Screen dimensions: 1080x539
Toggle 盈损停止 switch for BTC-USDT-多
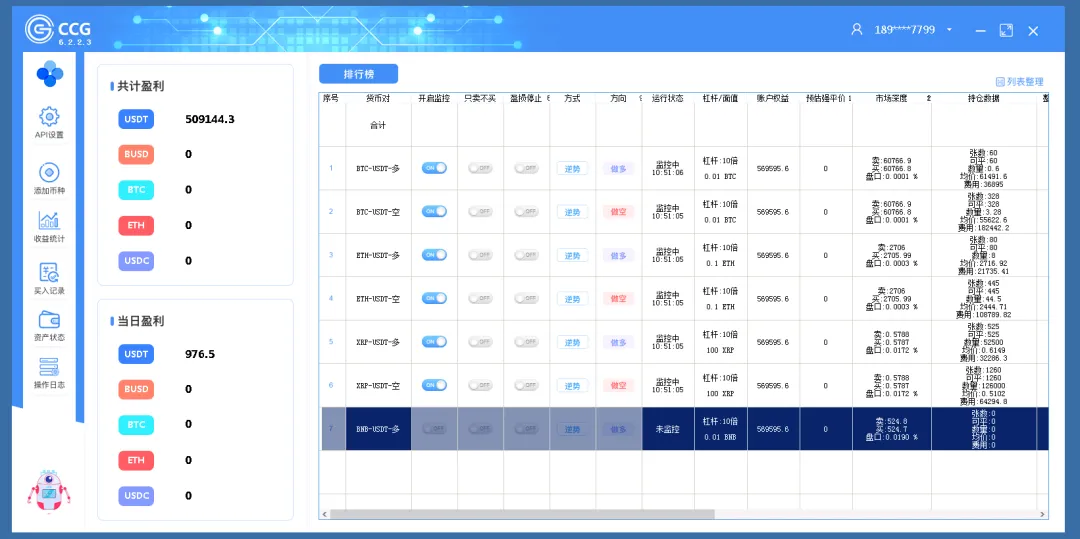coord(526,168)
